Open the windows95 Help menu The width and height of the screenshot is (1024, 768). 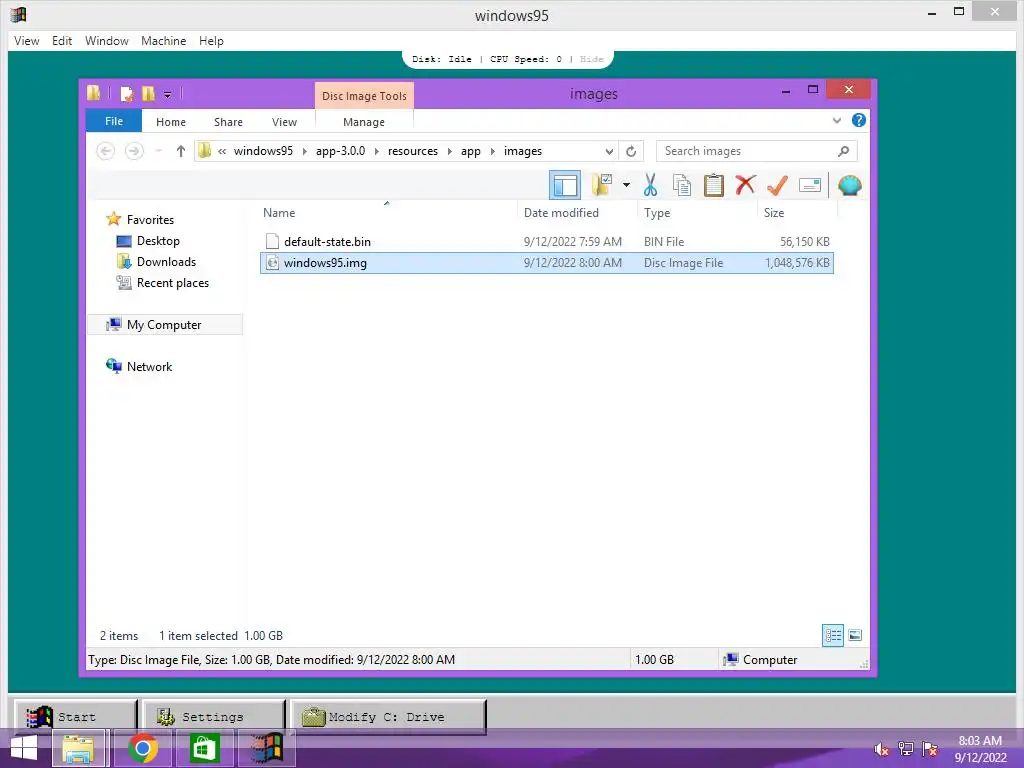pos(211,41)
